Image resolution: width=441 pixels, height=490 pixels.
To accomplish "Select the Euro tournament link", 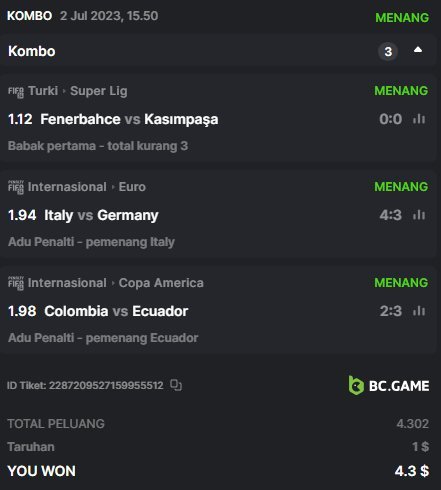I will pyautogui.click(x=132, y=187).
